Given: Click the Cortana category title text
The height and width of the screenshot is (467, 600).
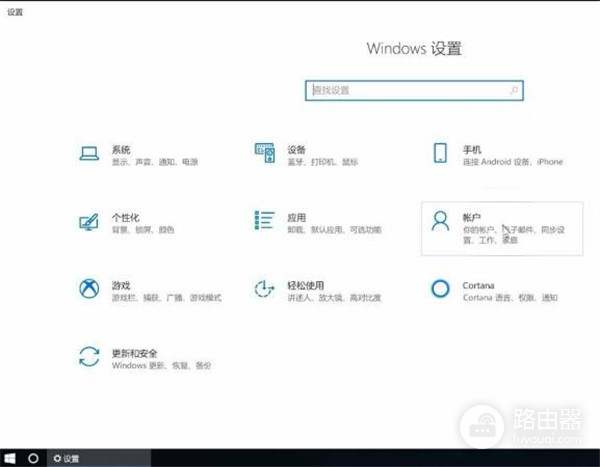Looking at the screenshot, I should coord(478,286).
